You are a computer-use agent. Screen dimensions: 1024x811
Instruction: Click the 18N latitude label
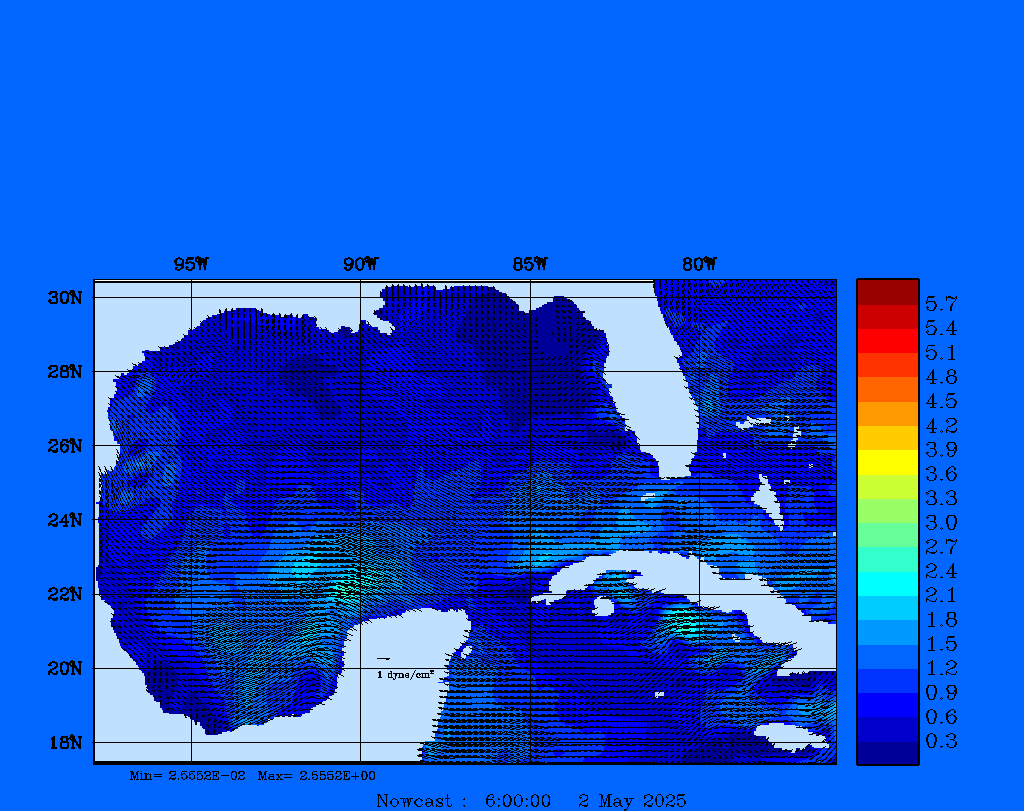point(65,742)
